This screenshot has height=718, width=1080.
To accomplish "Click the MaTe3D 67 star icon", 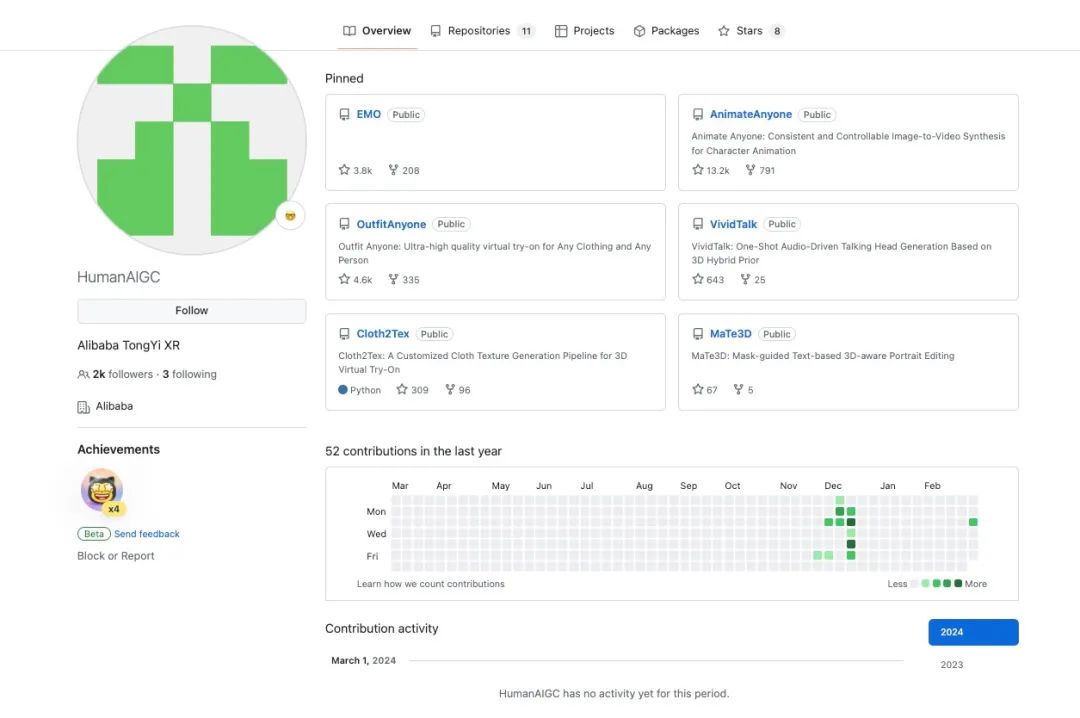I will coord(698,389).
